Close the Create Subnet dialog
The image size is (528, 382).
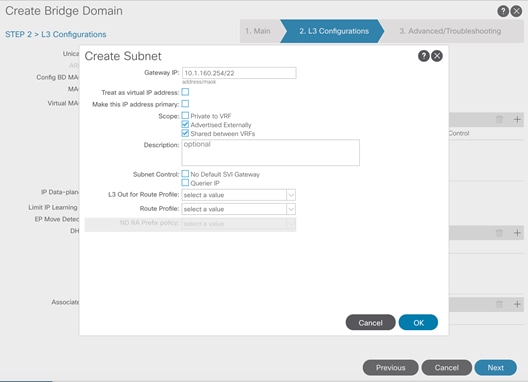click(x=437, y=56)
